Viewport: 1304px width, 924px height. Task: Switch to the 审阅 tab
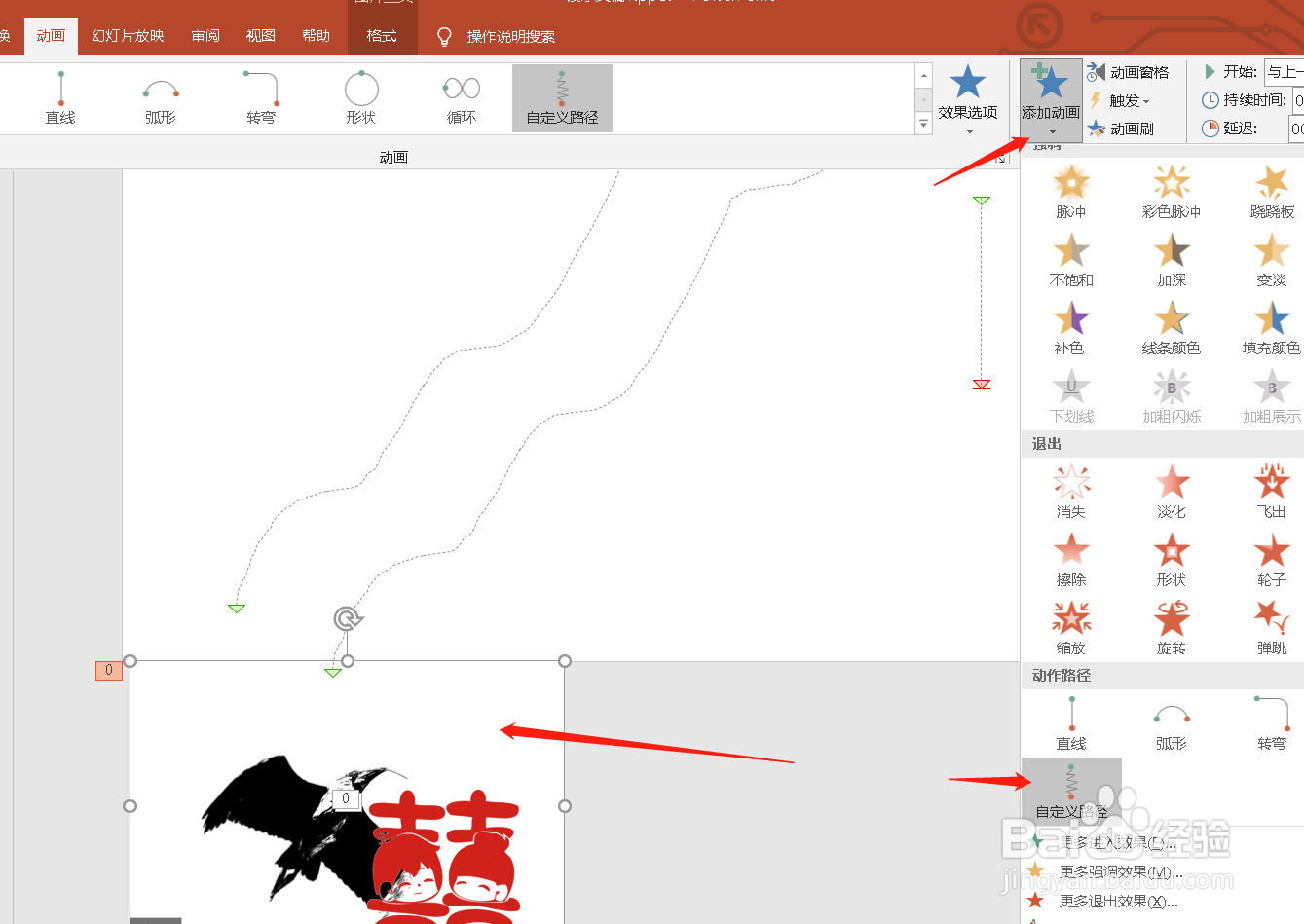point(205,36)
